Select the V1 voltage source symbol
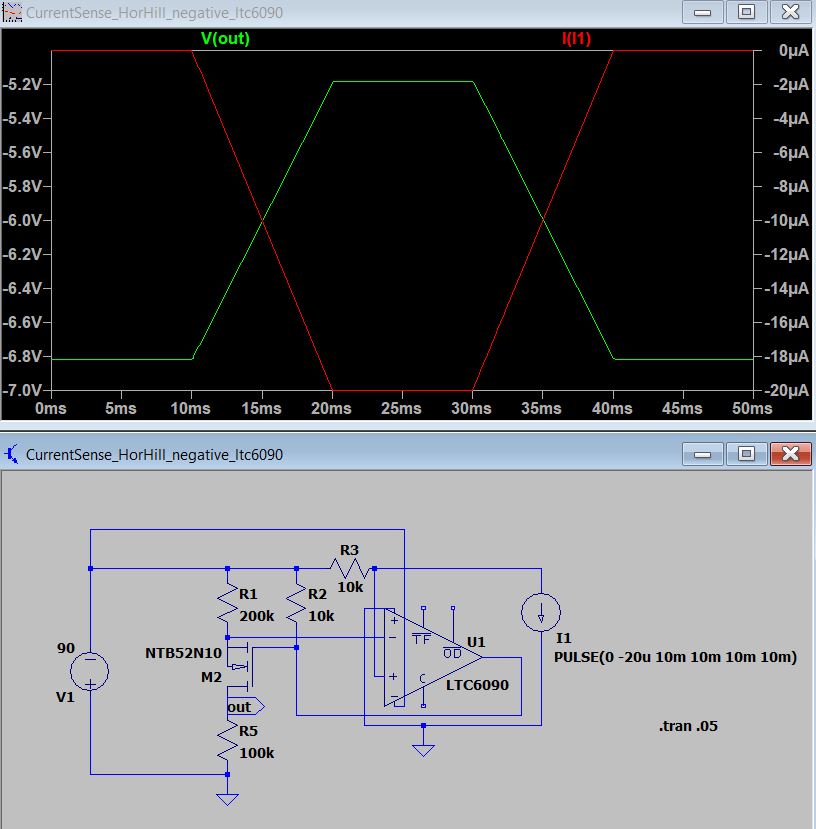 (89, 671)
